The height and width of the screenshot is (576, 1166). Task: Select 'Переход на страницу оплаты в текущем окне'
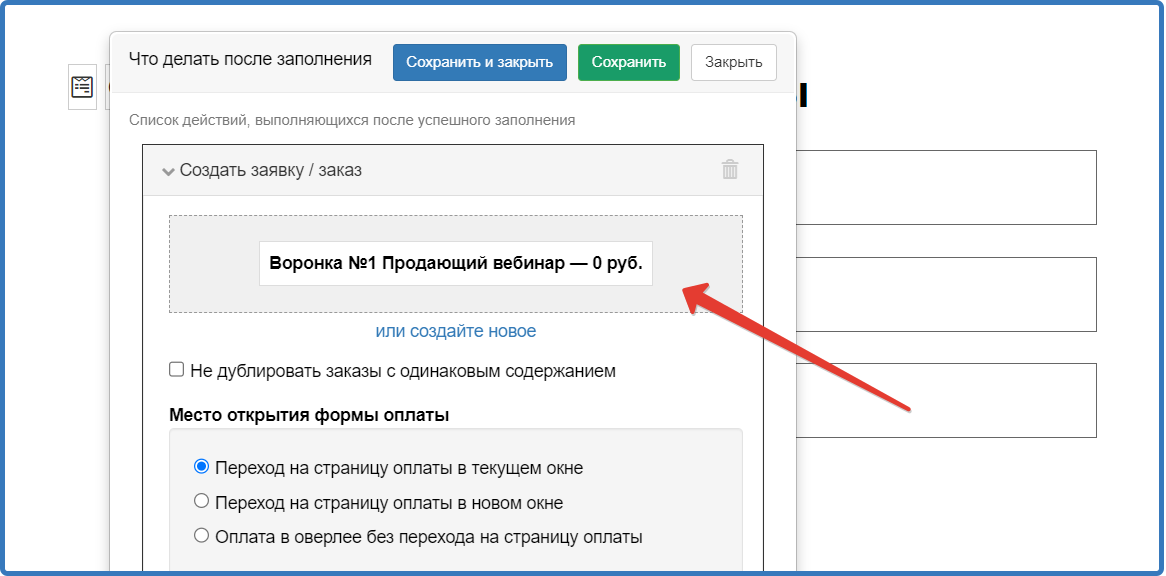(201, 467)
